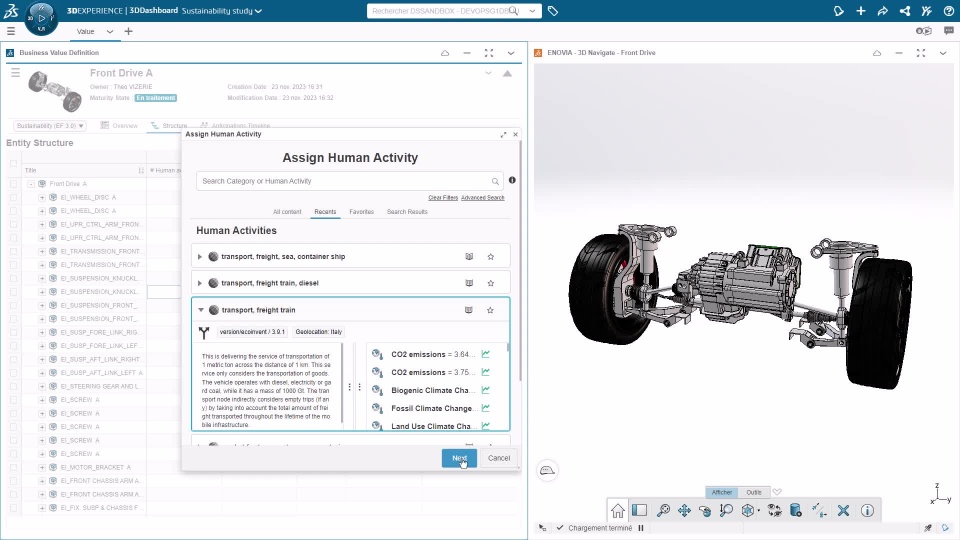The image size is (960, 540).
Task: Click the Advanced Search link
Action: [x=482, y=198]
